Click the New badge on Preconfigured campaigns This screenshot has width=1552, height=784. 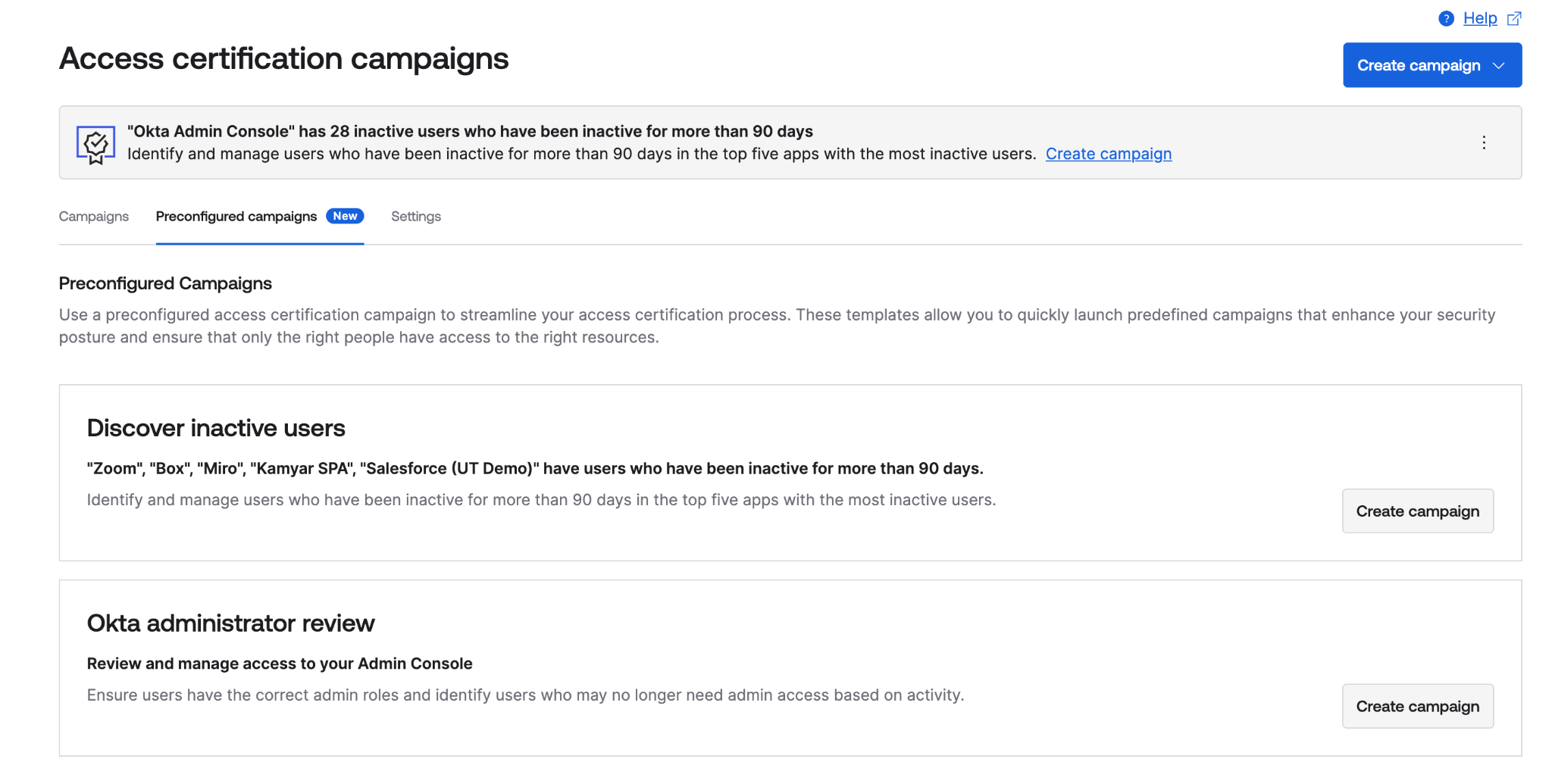coord(345,217)
